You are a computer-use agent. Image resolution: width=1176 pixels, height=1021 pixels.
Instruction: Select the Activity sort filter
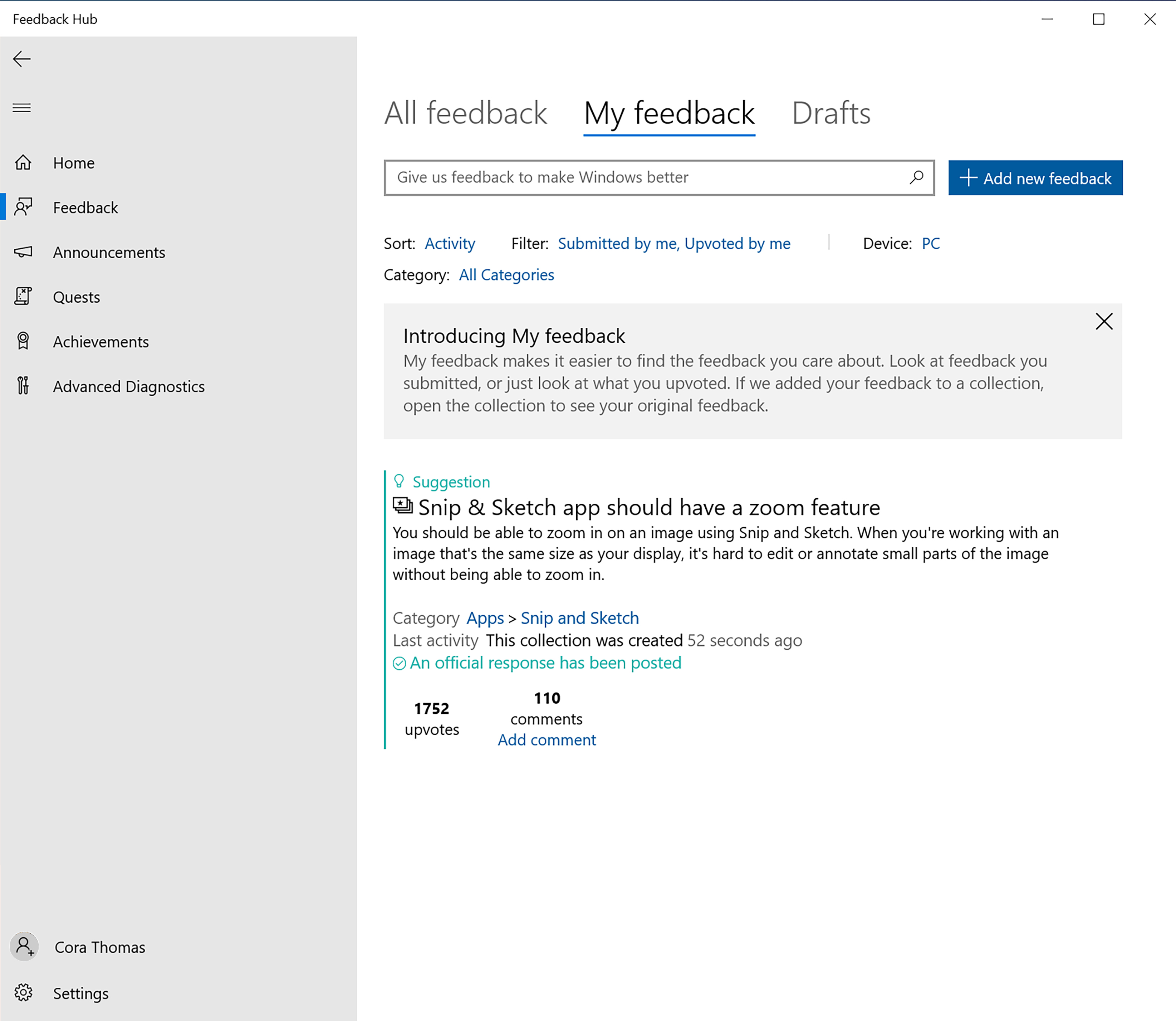(449, 242)
